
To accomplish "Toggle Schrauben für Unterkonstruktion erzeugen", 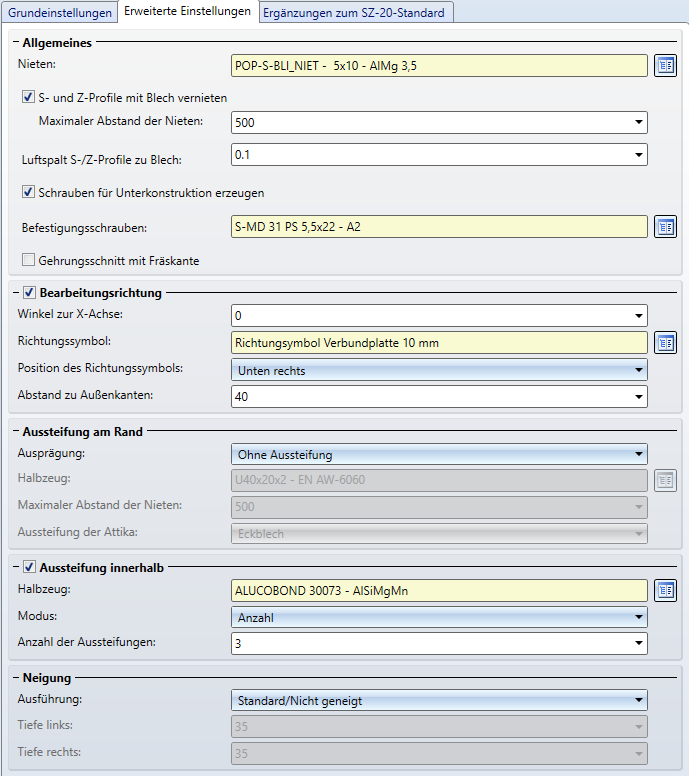I will [x=28, y=192].
